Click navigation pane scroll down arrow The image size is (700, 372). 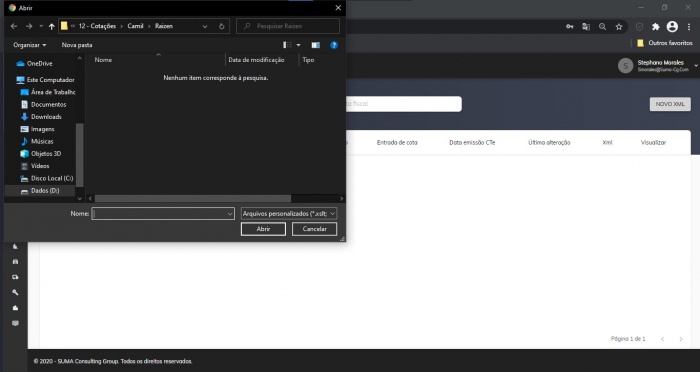79,199
